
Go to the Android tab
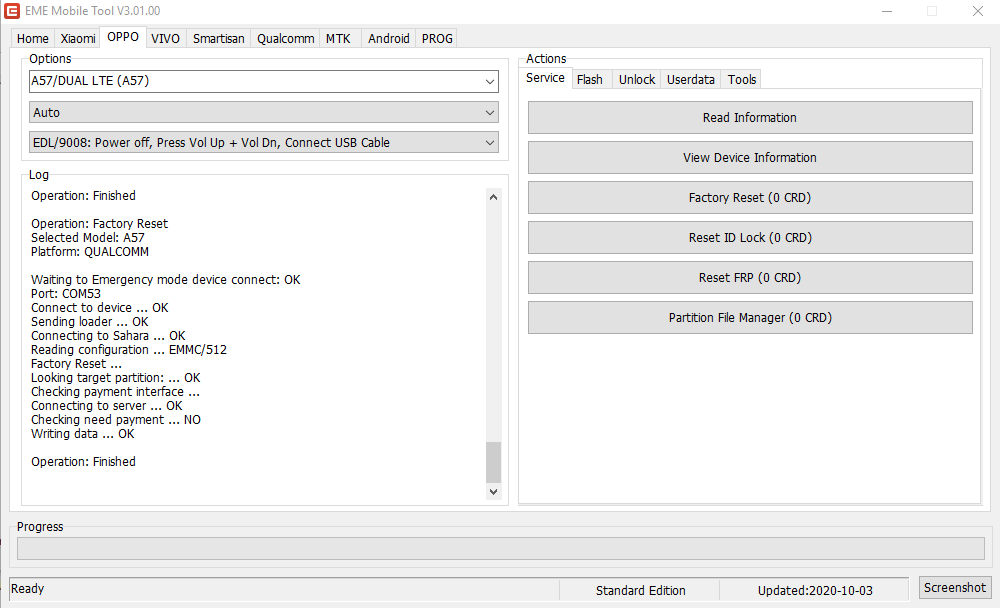[x=388, y=38]
